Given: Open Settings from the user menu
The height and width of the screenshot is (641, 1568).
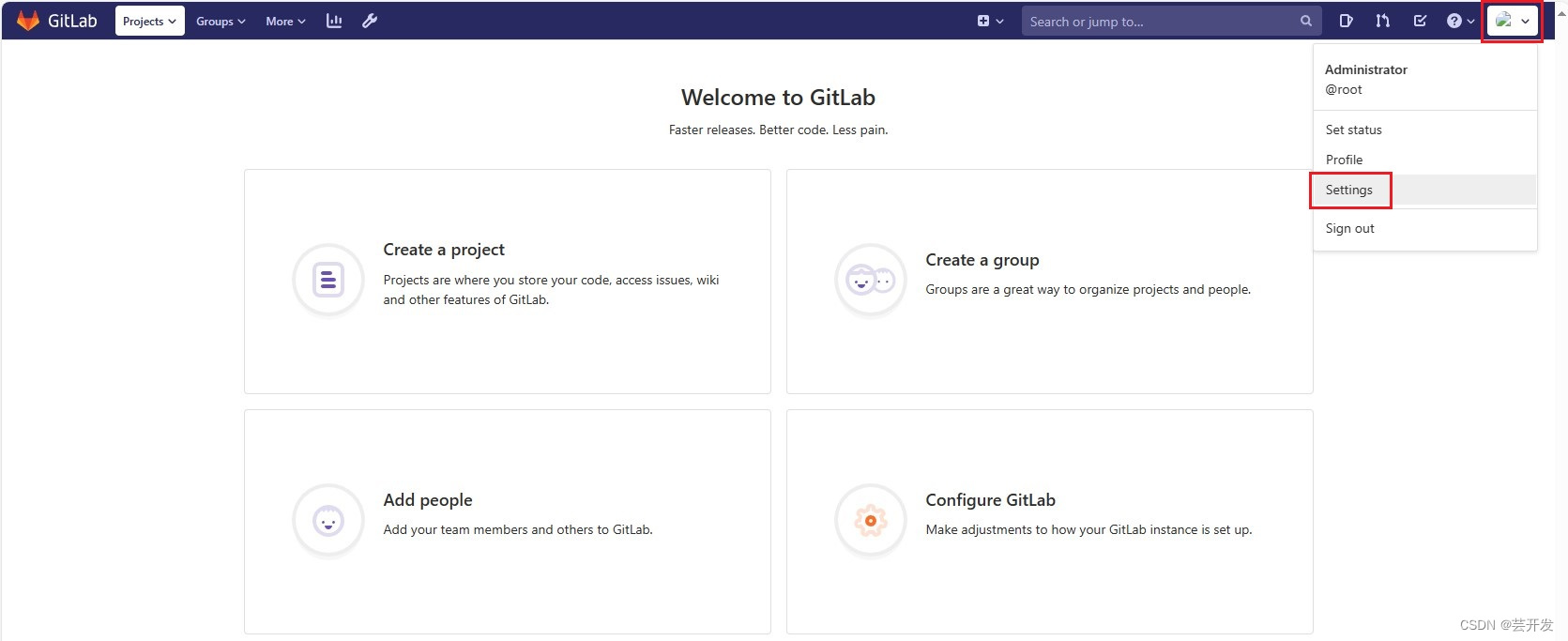Looking at the screenshot, I should tap(1424, 190).
